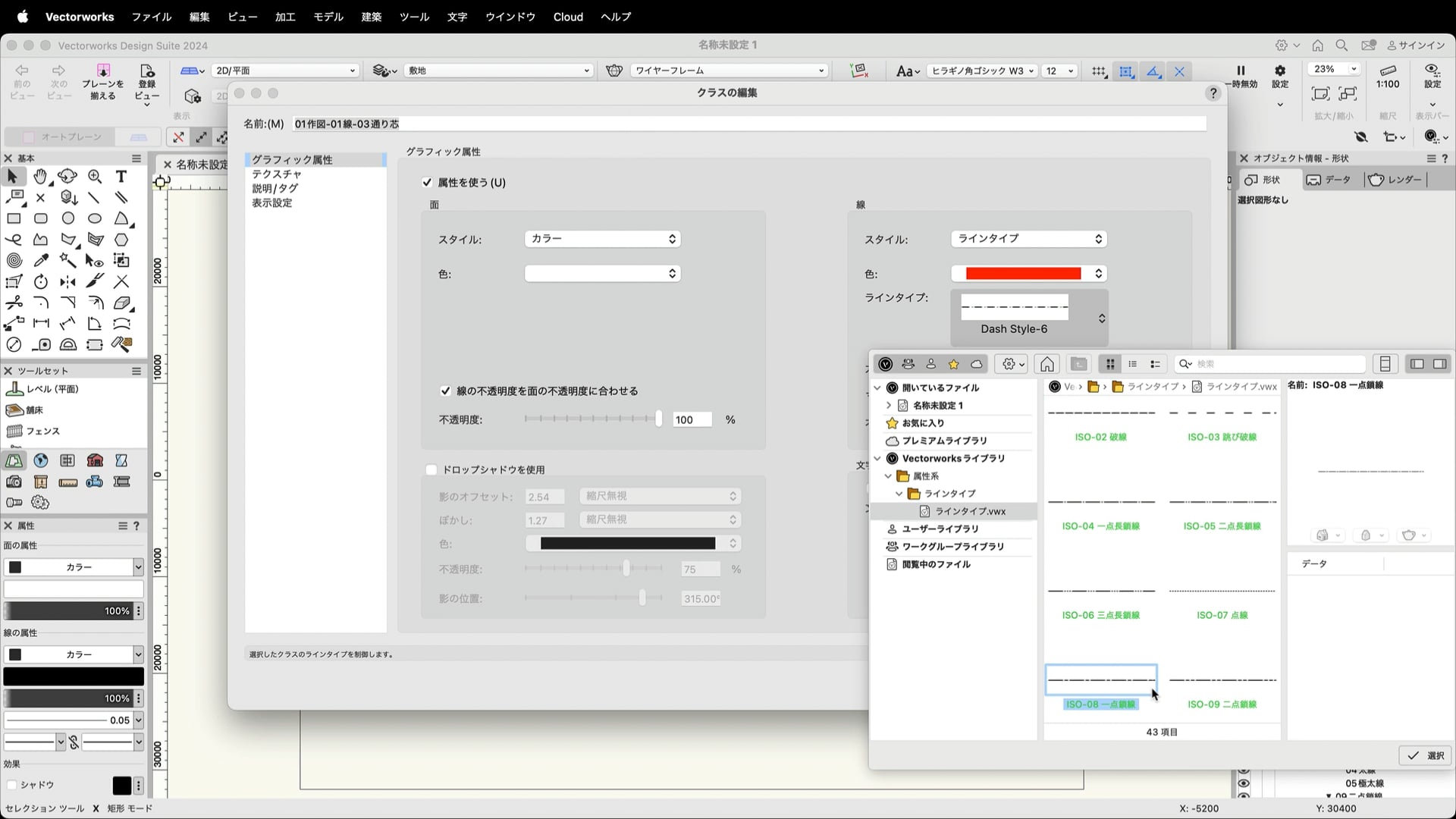Click the snap-to-grid icon in toolbar
The height and width of the screenshot is (819, 1456).
click(1099, 71)
